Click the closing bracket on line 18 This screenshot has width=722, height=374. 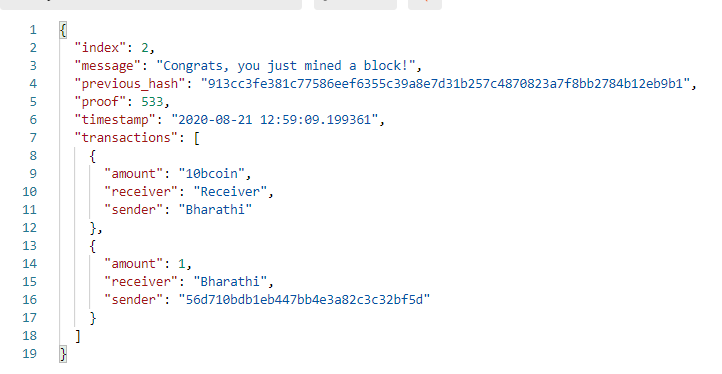[x=78, y=336]
